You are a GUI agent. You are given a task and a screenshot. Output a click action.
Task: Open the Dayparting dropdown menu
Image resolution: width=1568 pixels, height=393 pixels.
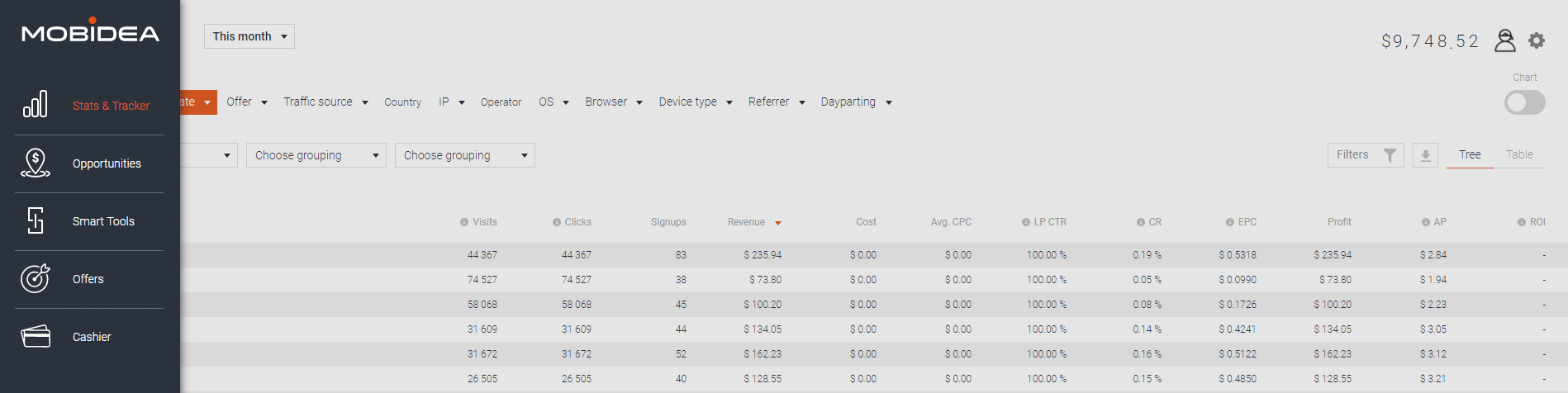click(856, 102)
